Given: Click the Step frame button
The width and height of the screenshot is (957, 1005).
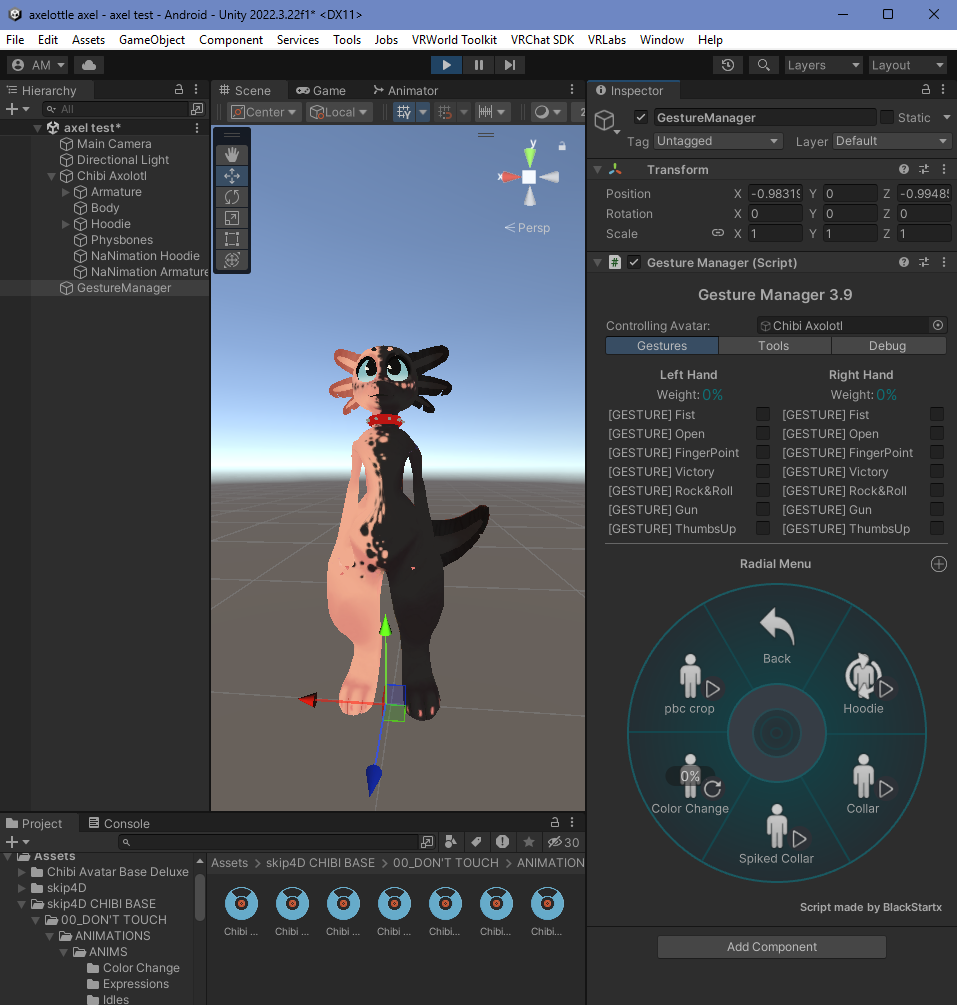Looking at the screenshot, I should [510, 65].
